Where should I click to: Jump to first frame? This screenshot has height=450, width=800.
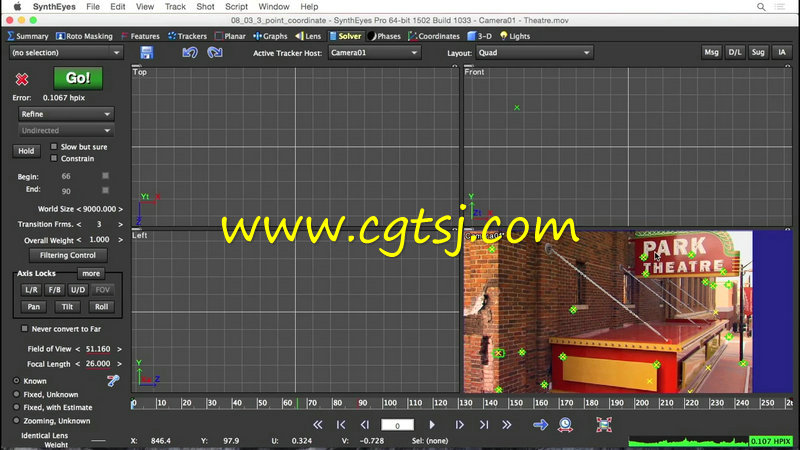pyautogui.click(x=341, y=424)
